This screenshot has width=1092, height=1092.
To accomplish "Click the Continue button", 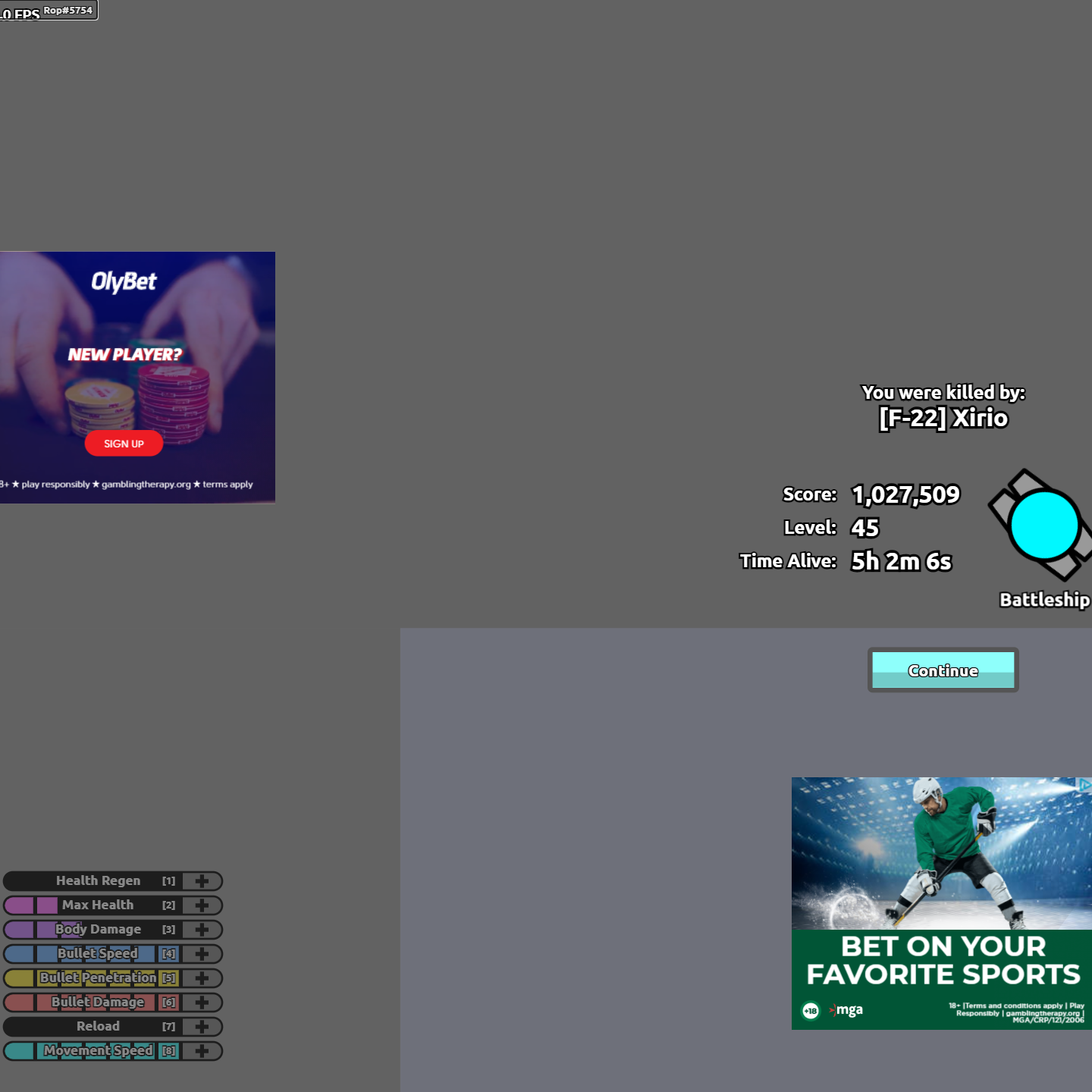I will 943,670.
